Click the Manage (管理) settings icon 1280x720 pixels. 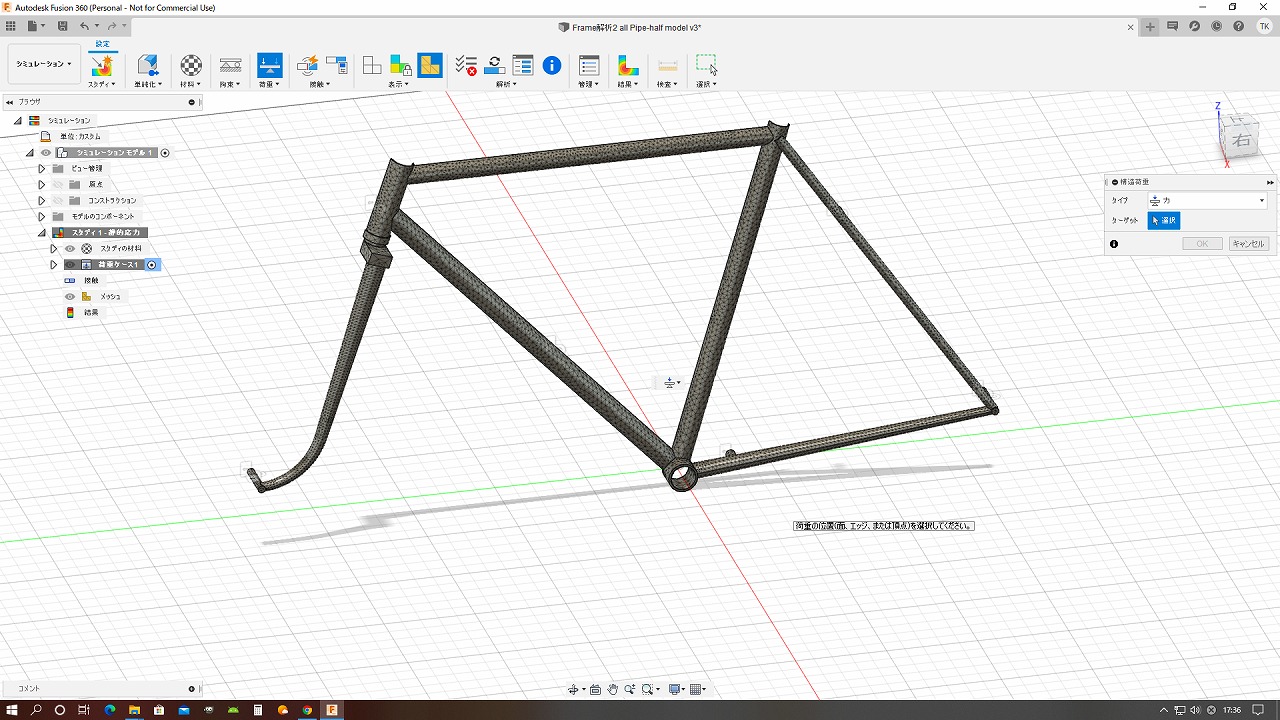(589, 66)
